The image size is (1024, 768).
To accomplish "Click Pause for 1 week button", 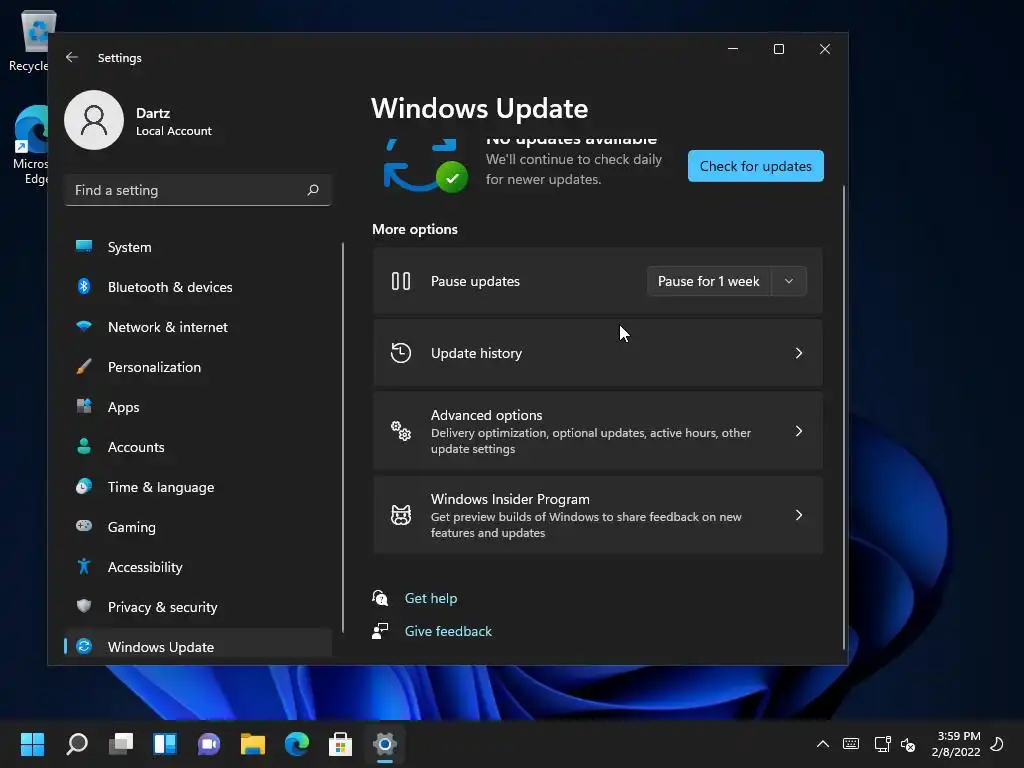I will [709, 281].
